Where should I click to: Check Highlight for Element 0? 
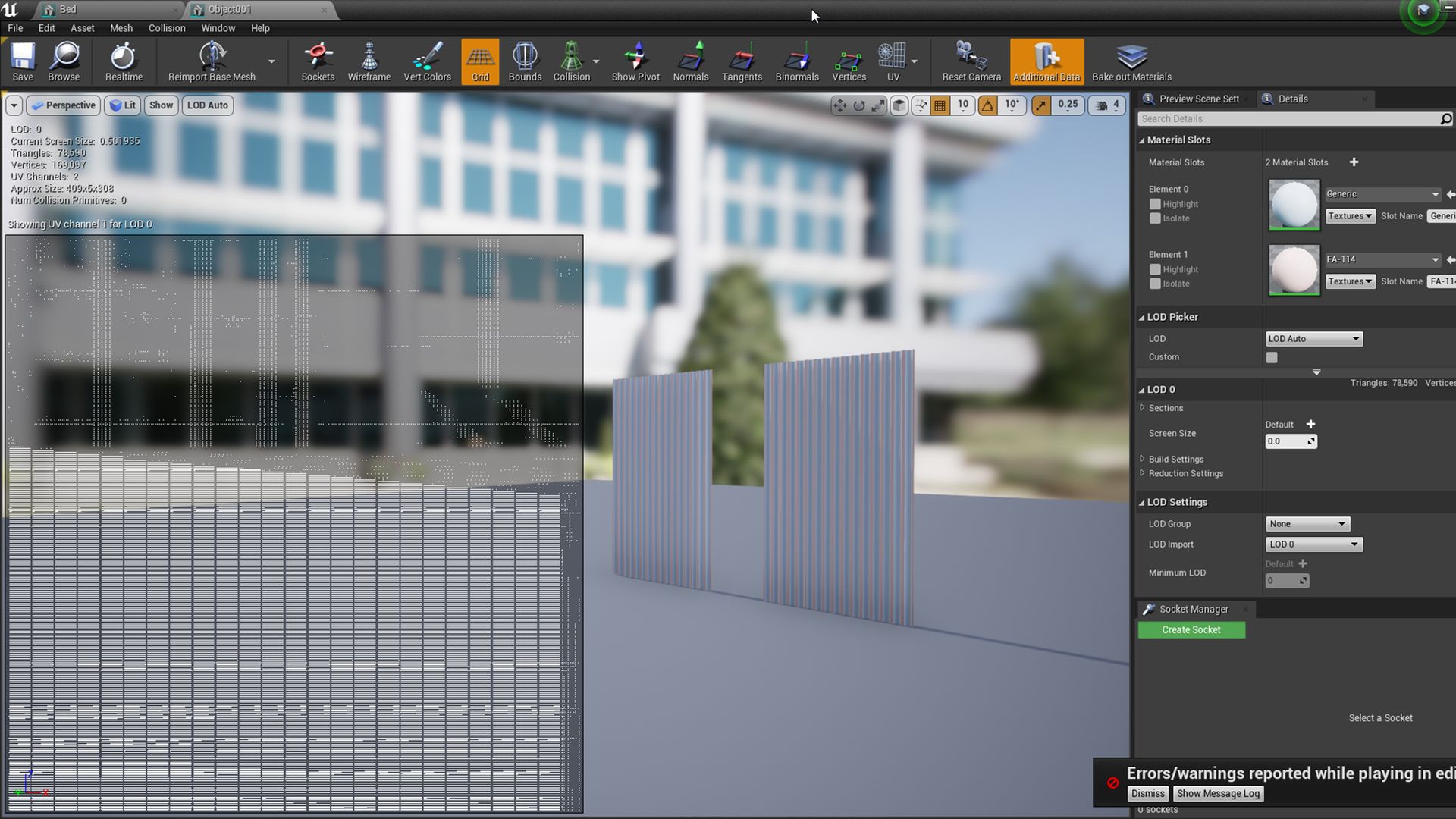point(1155,204)
